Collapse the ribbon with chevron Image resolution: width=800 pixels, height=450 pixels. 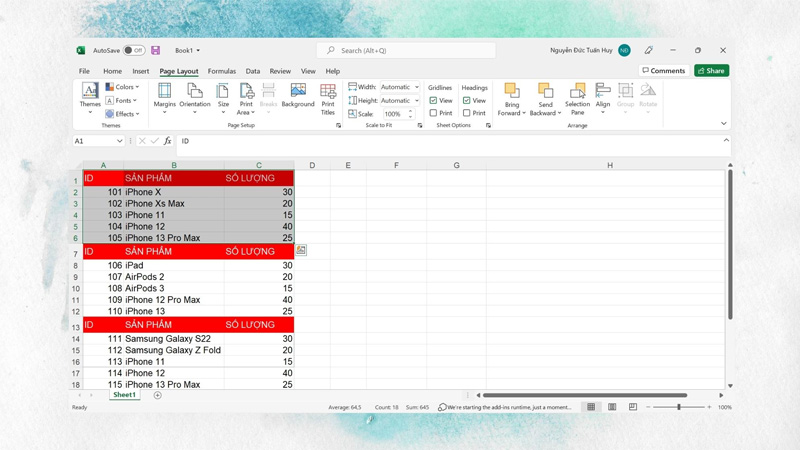click(723, 123)
